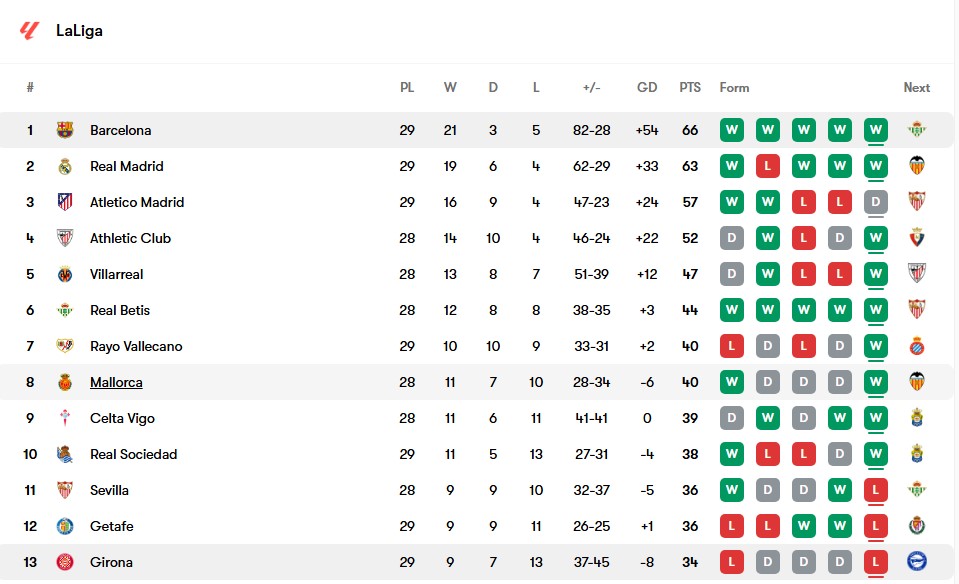Click Atletico Madrid's latest D form badge
959x584 pixels.
coord(876,202)
